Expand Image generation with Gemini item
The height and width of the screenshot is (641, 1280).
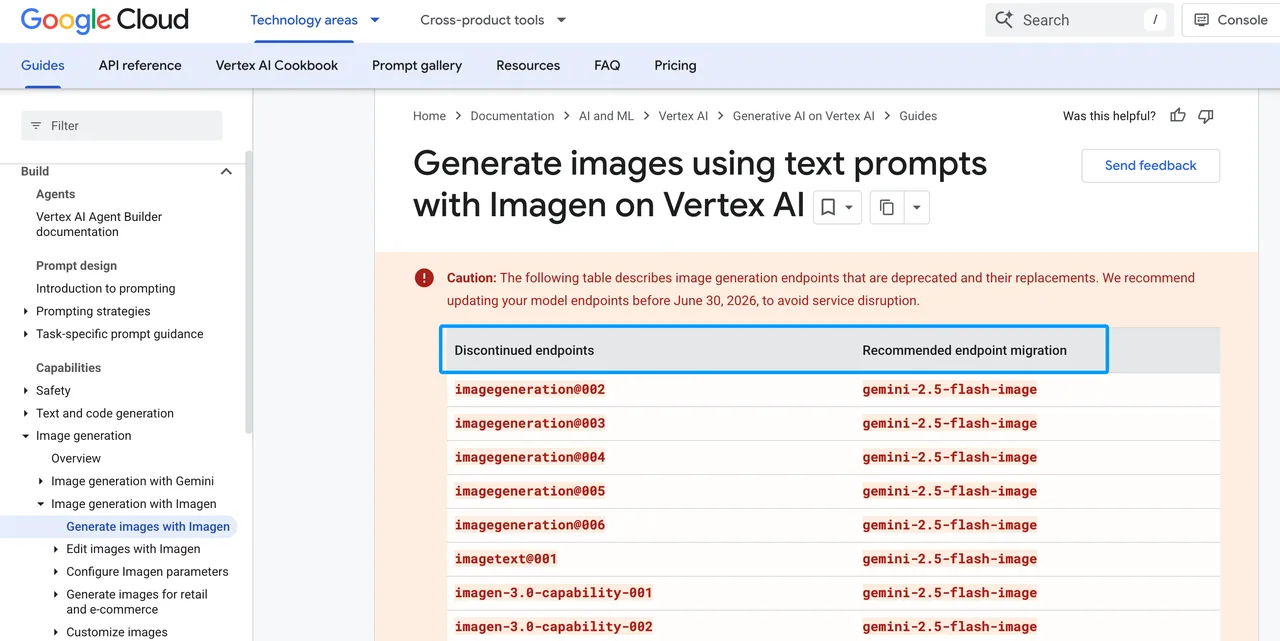coord(41,481)
